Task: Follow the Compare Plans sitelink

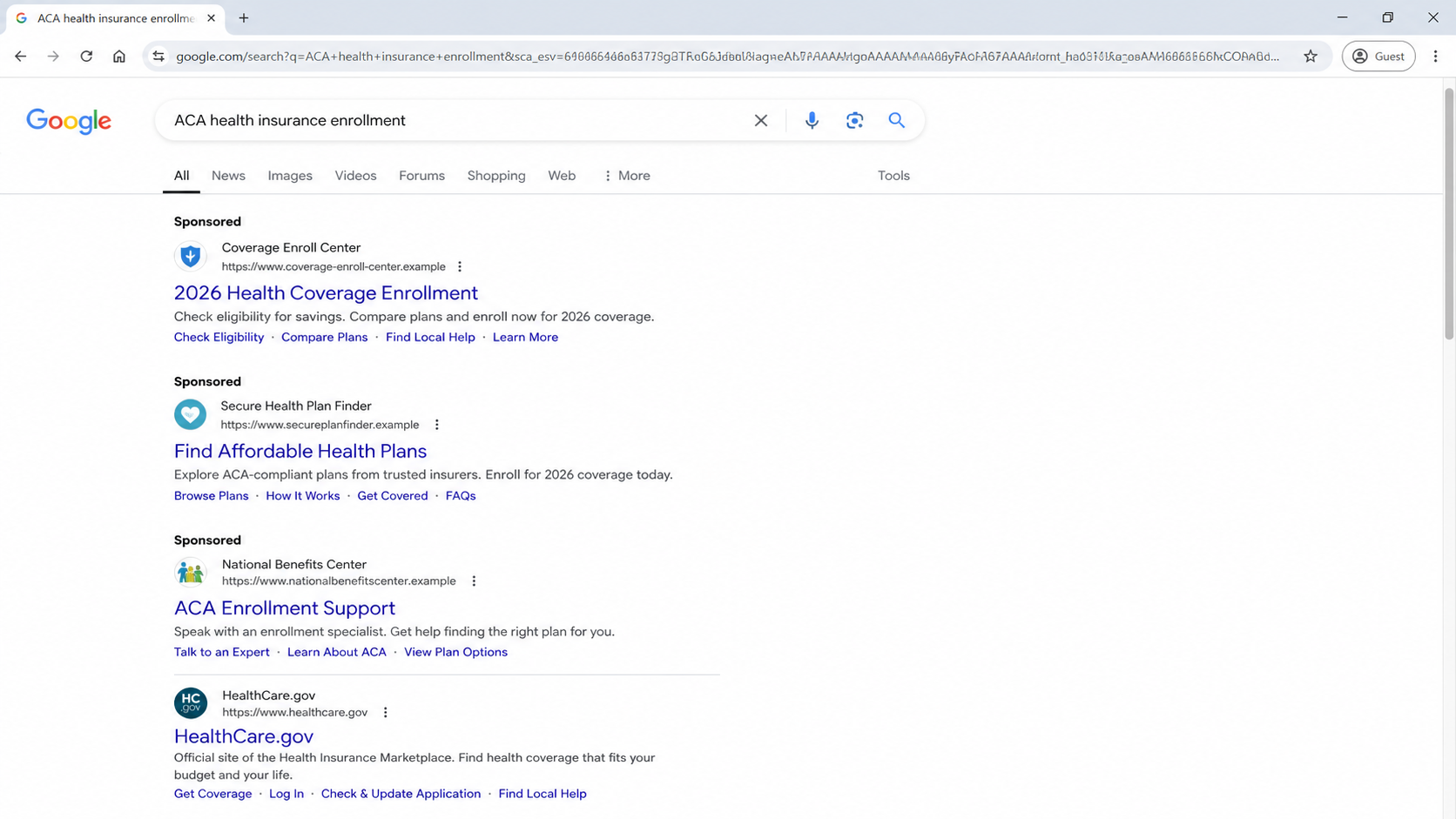Action: pos(325,338)
